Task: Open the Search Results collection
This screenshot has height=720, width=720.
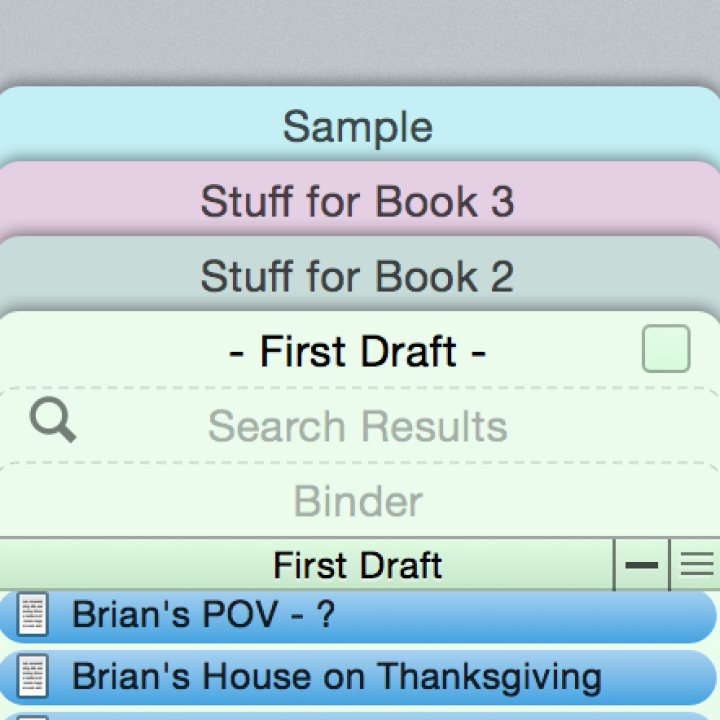Action: click(357, 427)
